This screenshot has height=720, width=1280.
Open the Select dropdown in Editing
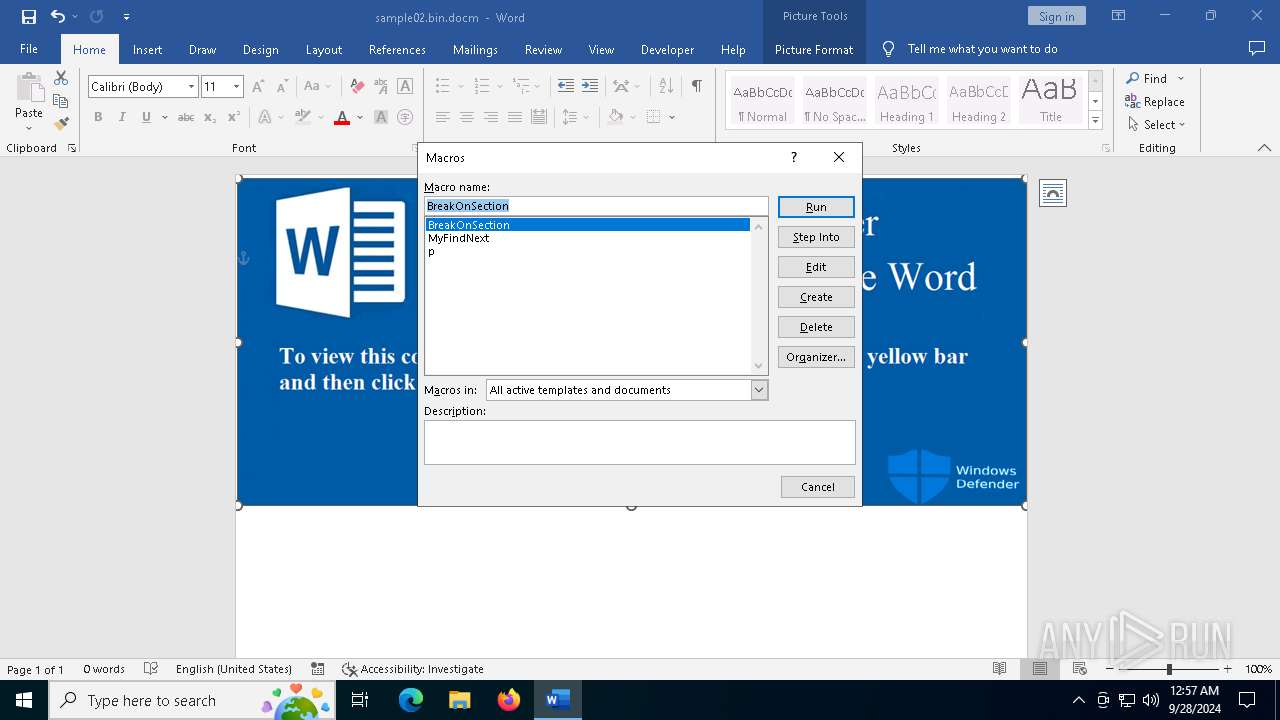pos(1157,125)
